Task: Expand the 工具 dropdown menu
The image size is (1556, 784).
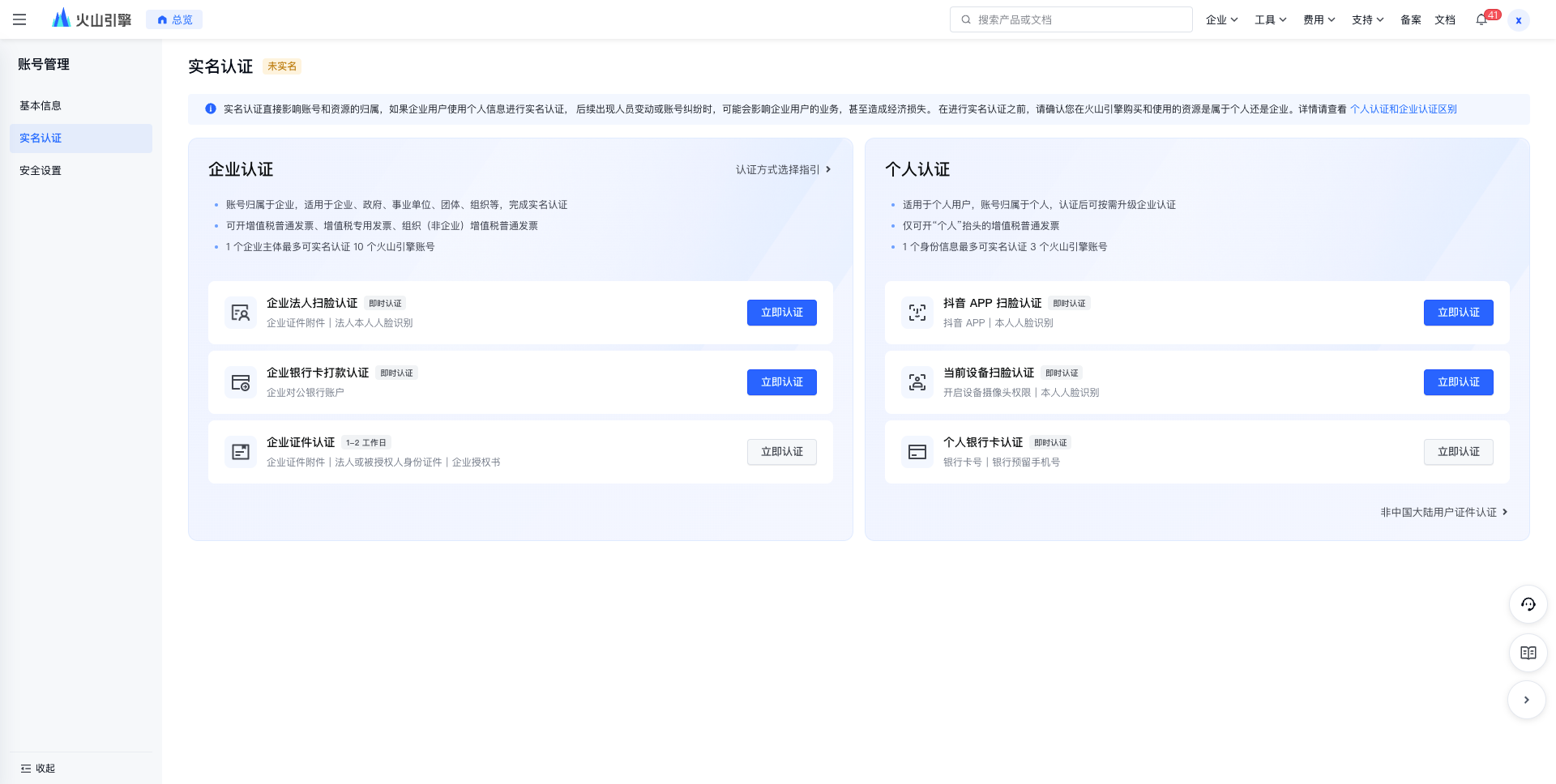Action: pyautogui.click(x=1270, y=19)
